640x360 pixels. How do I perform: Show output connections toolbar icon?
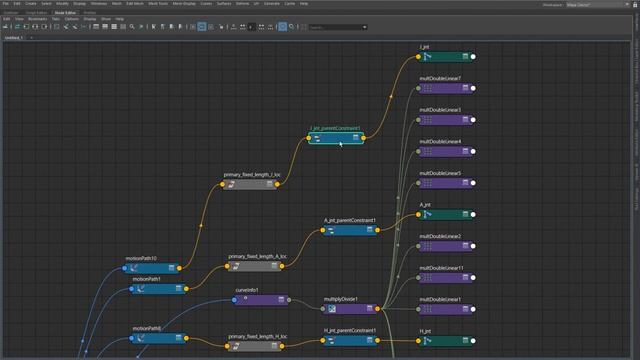[x=44, y=27]
